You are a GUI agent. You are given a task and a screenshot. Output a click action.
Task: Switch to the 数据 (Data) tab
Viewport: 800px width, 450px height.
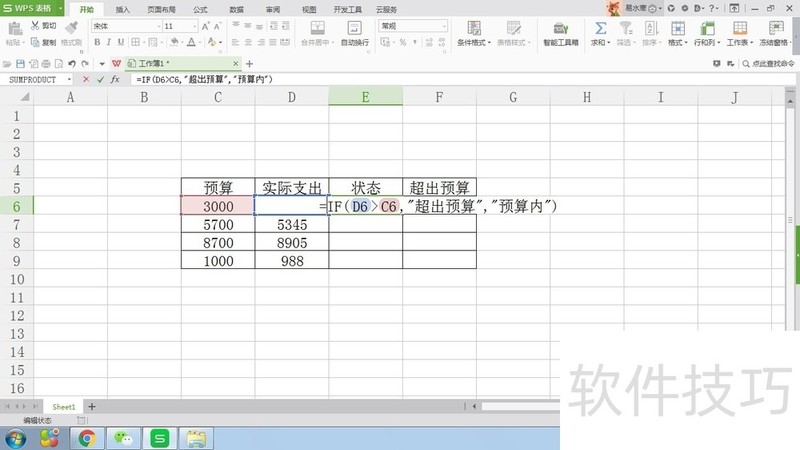[236, 10]
